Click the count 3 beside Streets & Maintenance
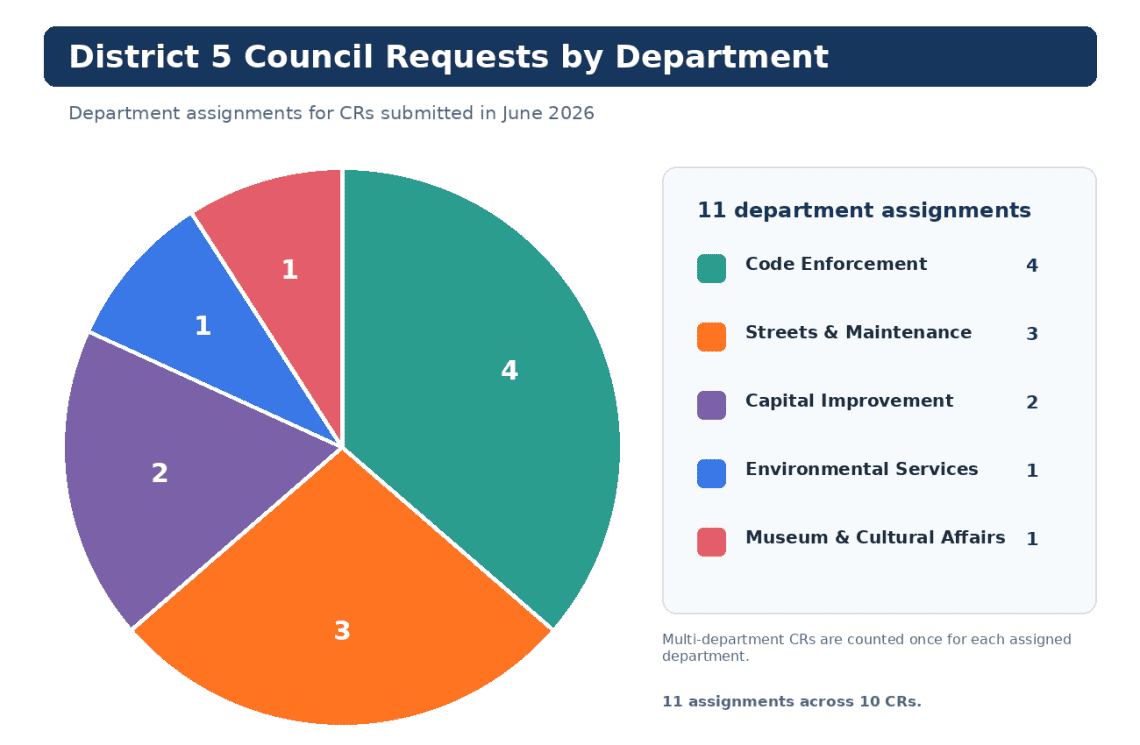 [1032, 334]
